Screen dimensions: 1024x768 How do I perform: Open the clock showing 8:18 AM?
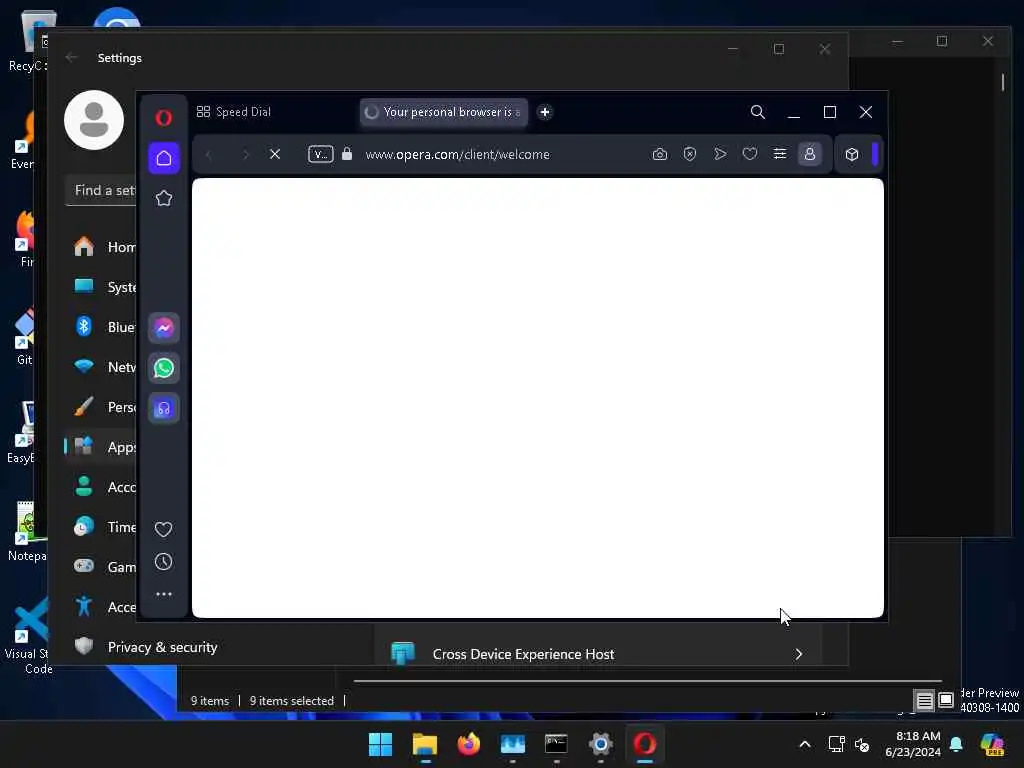tap(912, 744)
